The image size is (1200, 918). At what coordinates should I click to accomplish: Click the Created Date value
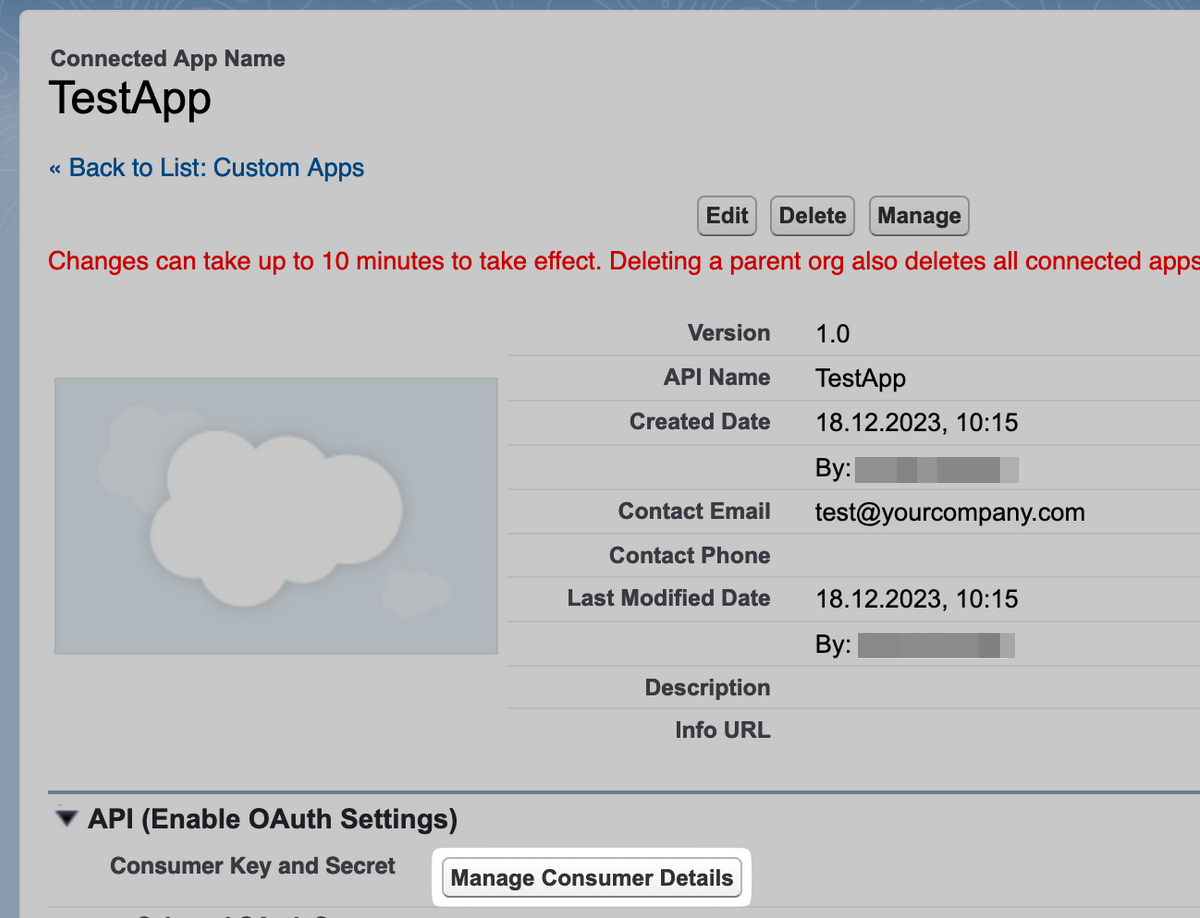point(917,423)
